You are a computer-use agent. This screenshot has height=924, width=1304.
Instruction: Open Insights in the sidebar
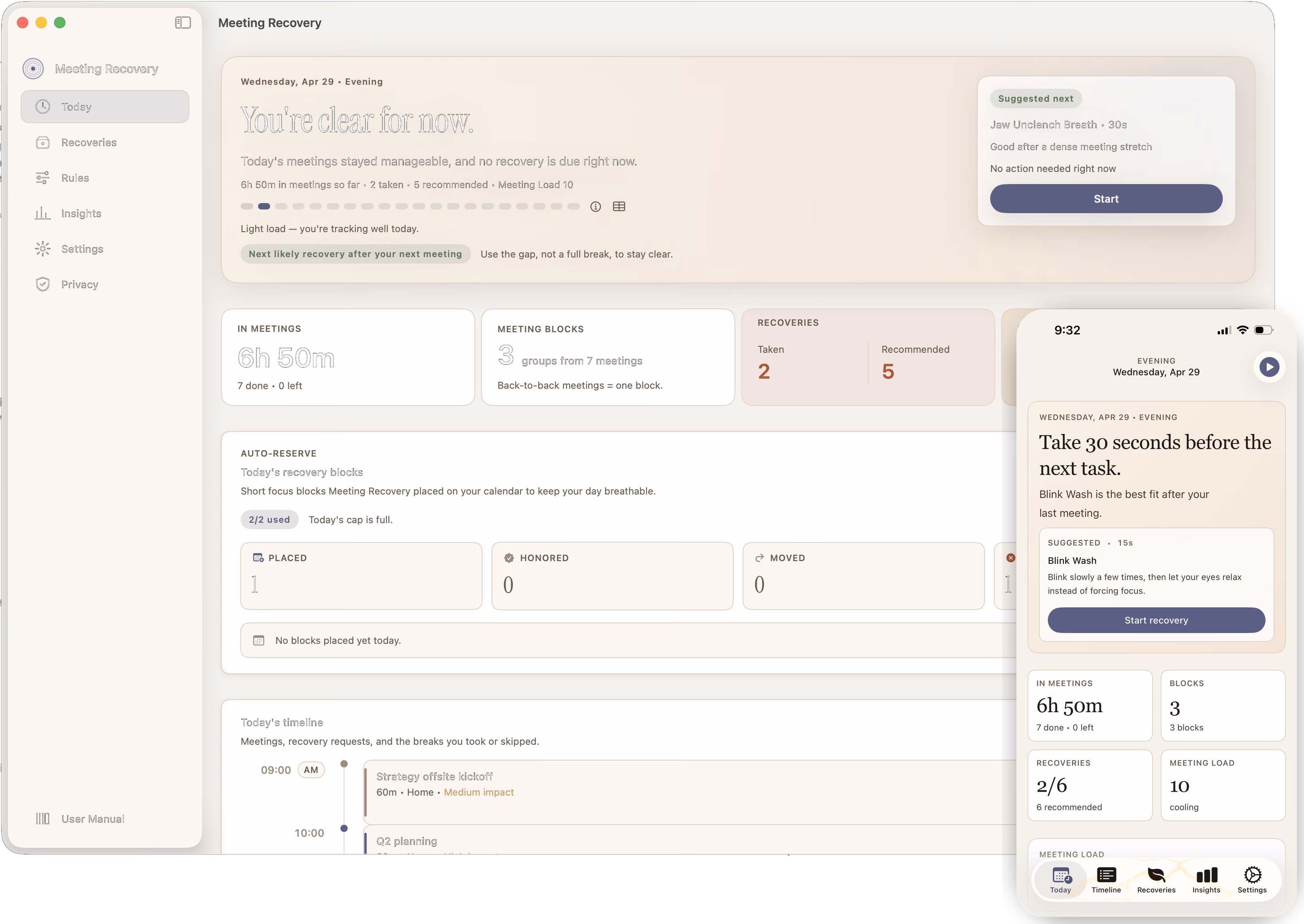pos(105,214)
